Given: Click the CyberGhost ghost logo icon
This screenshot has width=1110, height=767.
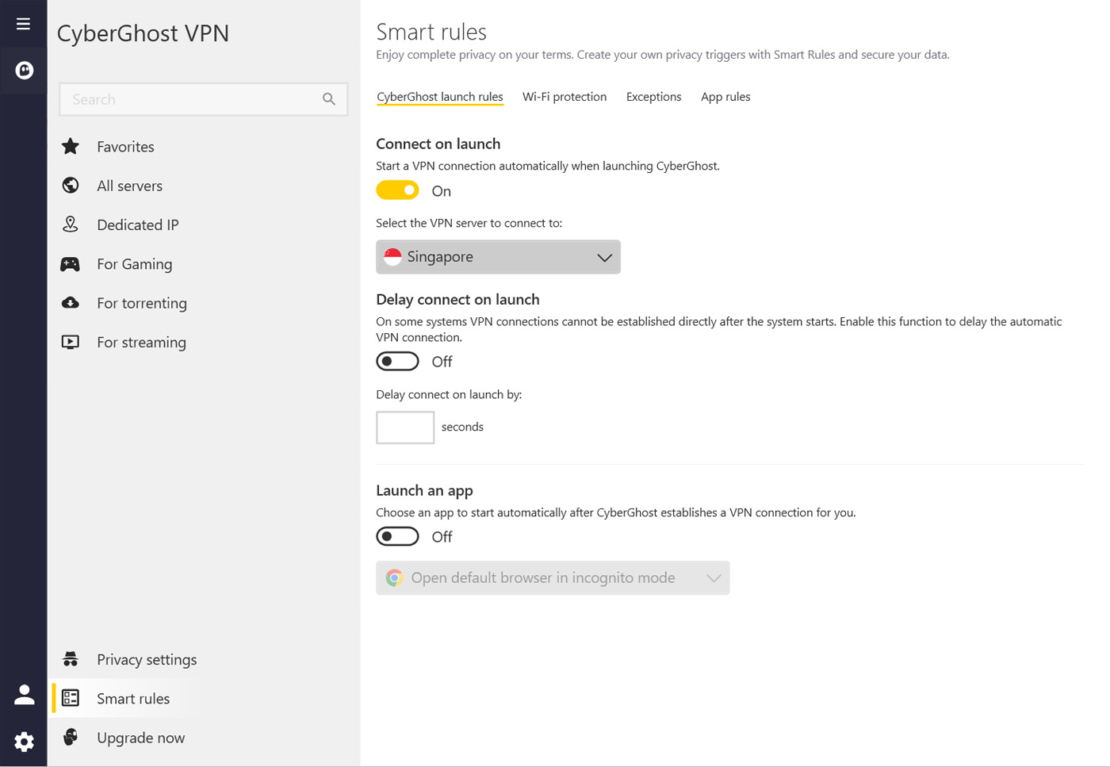Looking at the screenshot, I should tap(22, 70).
